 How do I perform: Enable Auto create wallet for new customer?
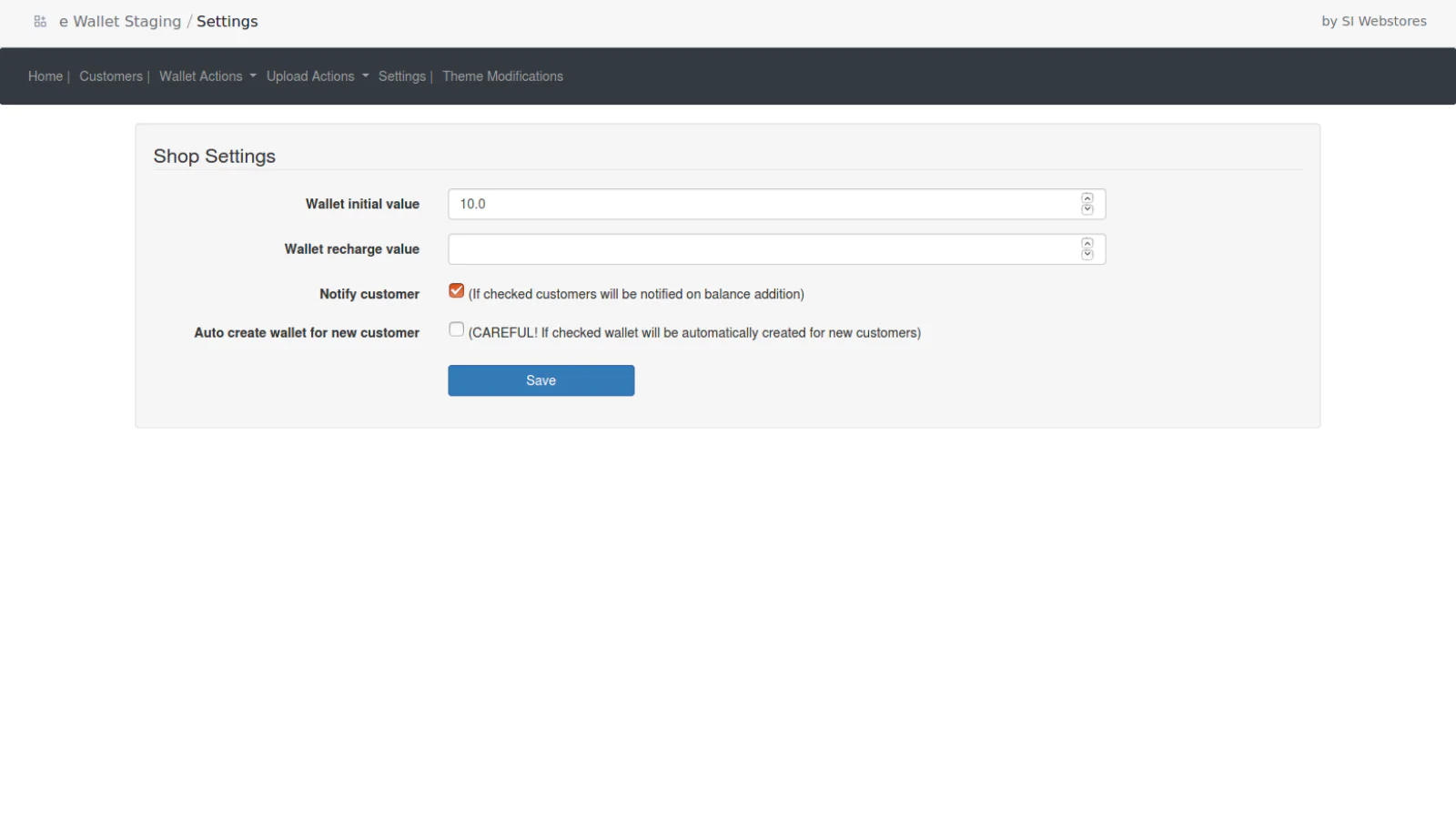point(456,329)
